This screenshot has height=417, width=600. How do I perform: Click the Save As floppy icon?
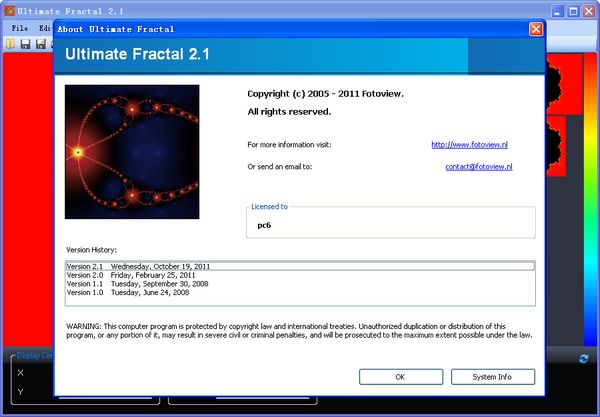click(x=41, y=44)
